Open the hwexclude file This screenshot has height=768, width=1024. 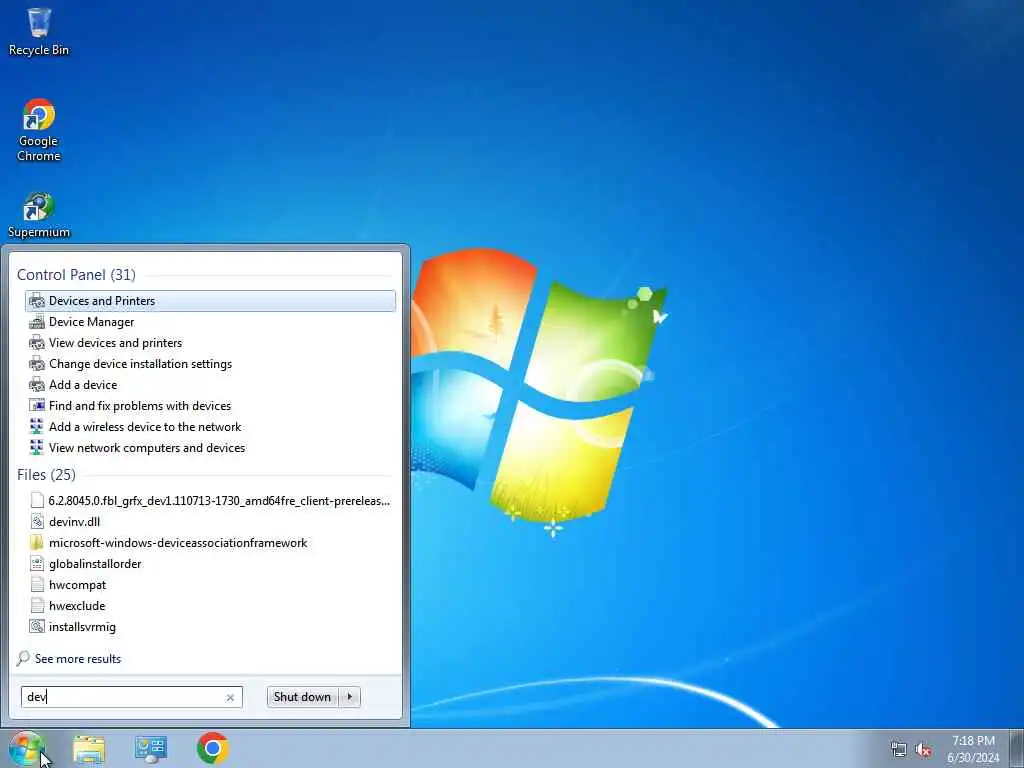pos(210,605)
